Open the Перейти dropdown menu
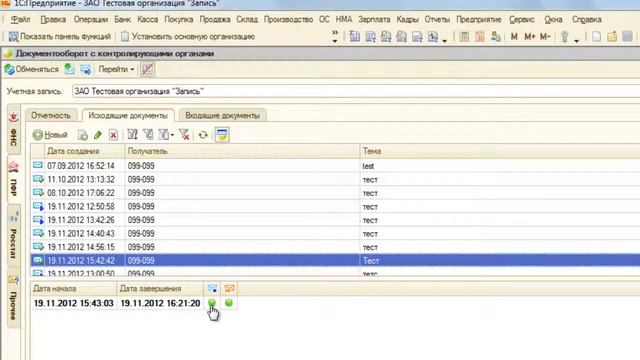 pyautogui.click(x=116, y=69)
